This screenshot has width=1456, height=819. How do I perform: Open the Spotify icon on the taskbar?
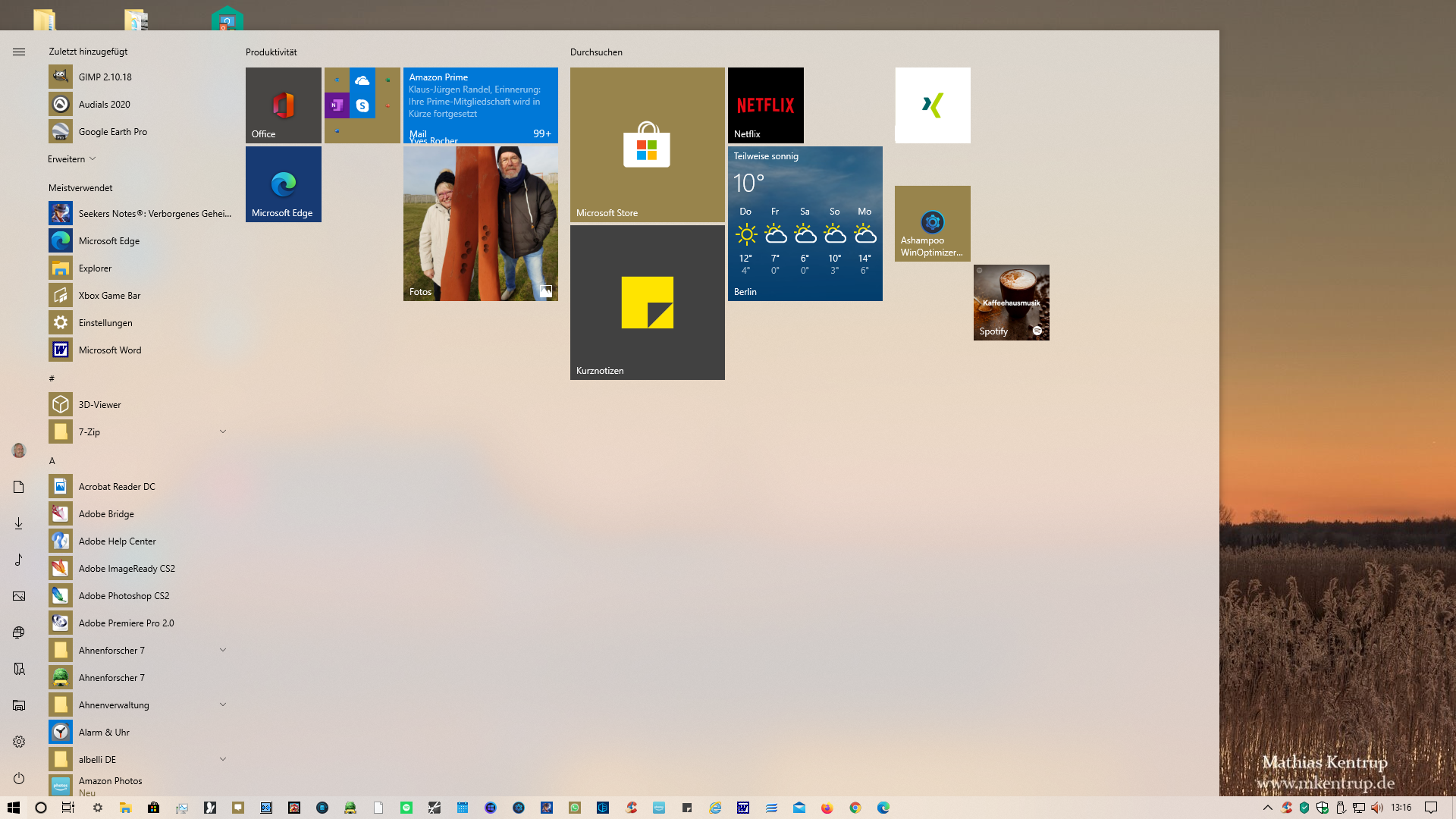[x=406, y=808]
